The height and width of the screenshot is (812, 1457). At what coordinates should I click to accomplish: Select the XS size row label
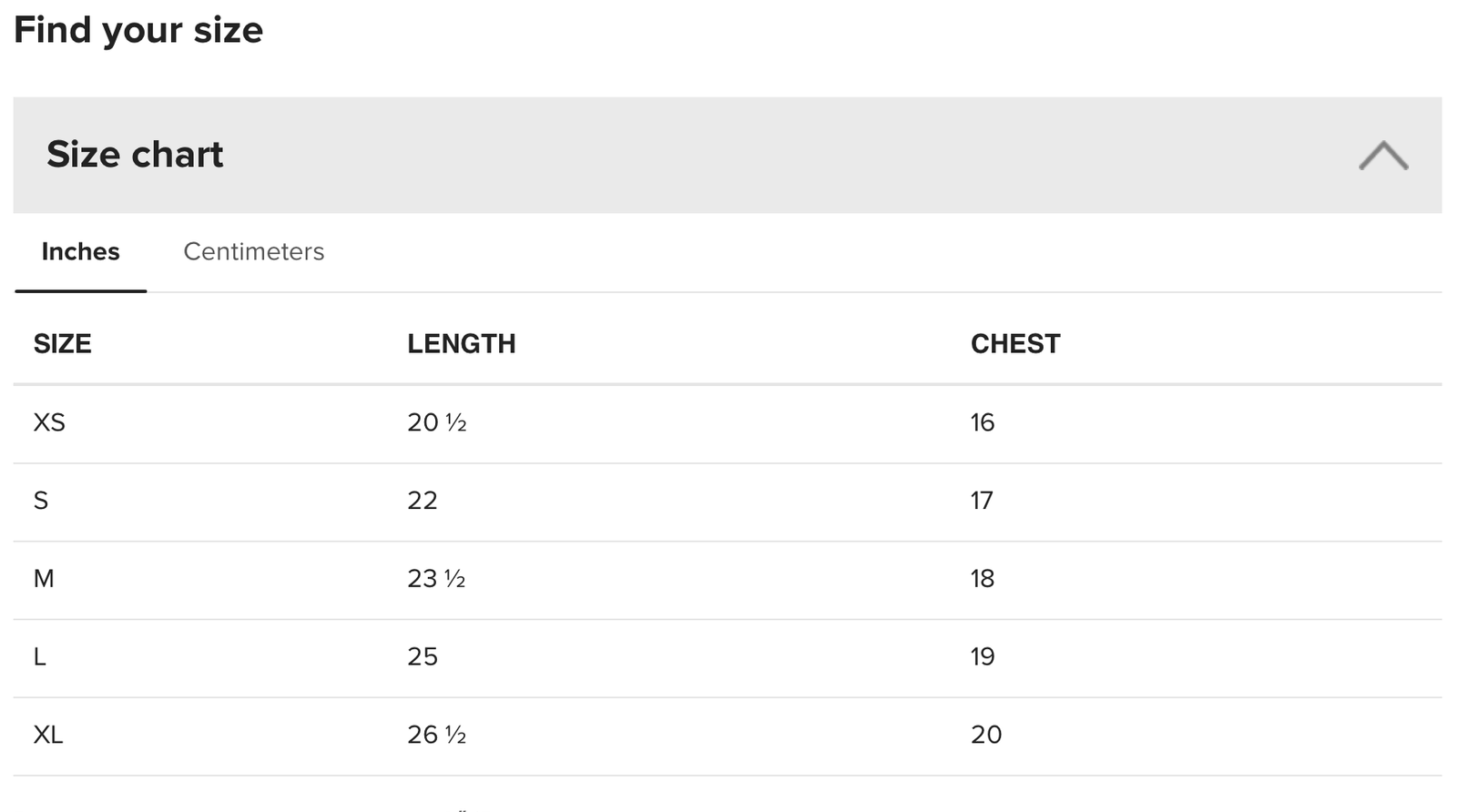pos(49,422)
